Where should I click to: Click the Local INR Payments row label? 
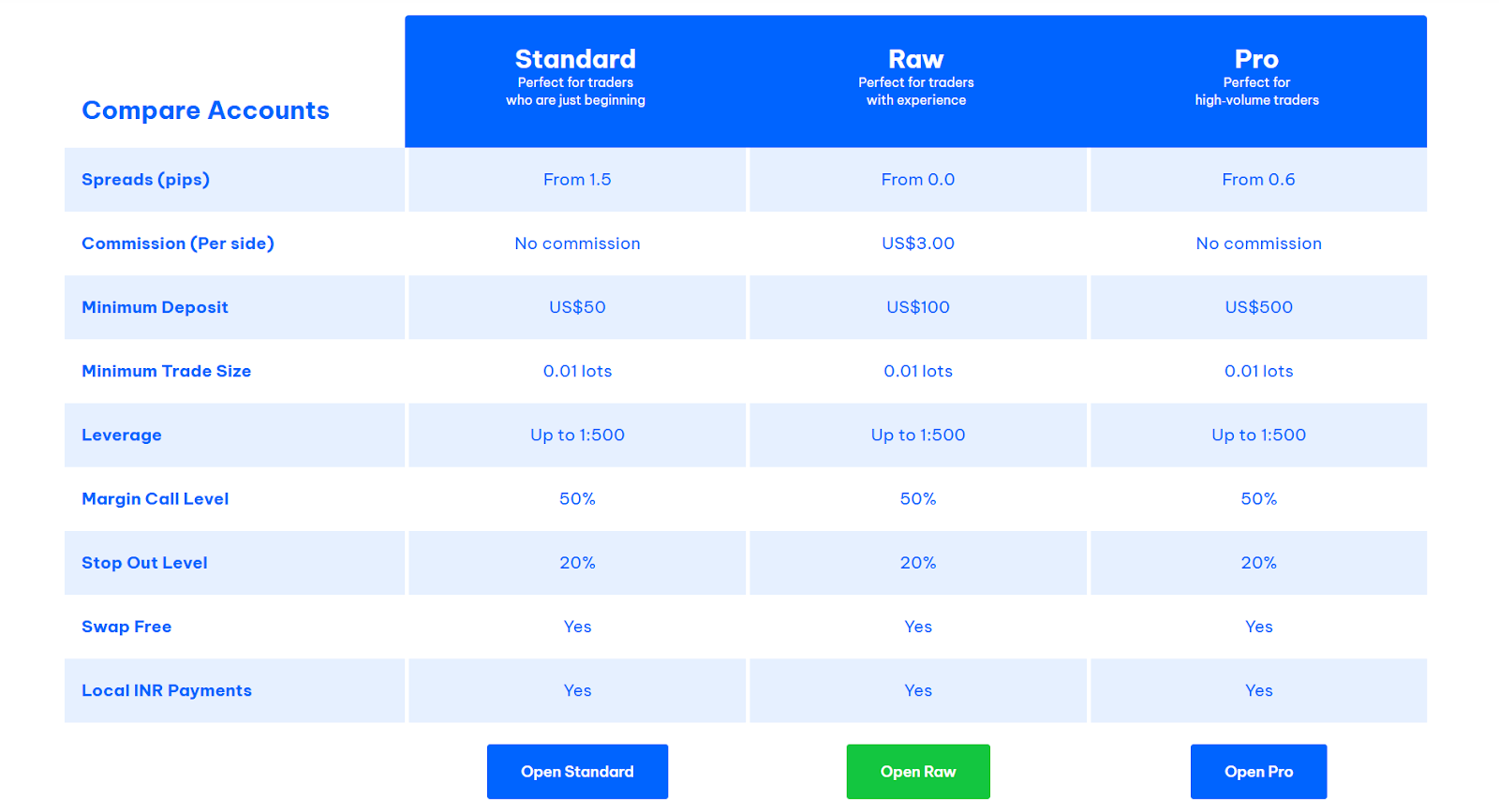click(167, 690)
